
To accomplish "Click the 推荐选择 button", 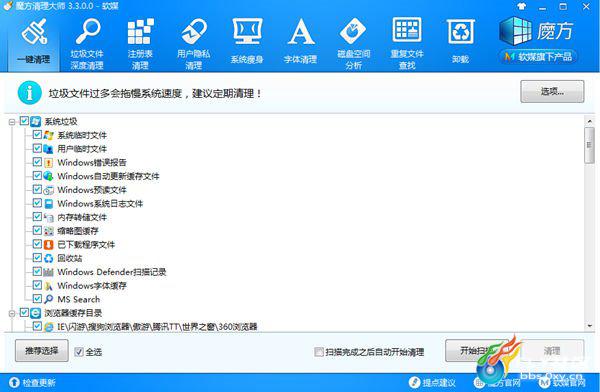I will click(42, 350).
